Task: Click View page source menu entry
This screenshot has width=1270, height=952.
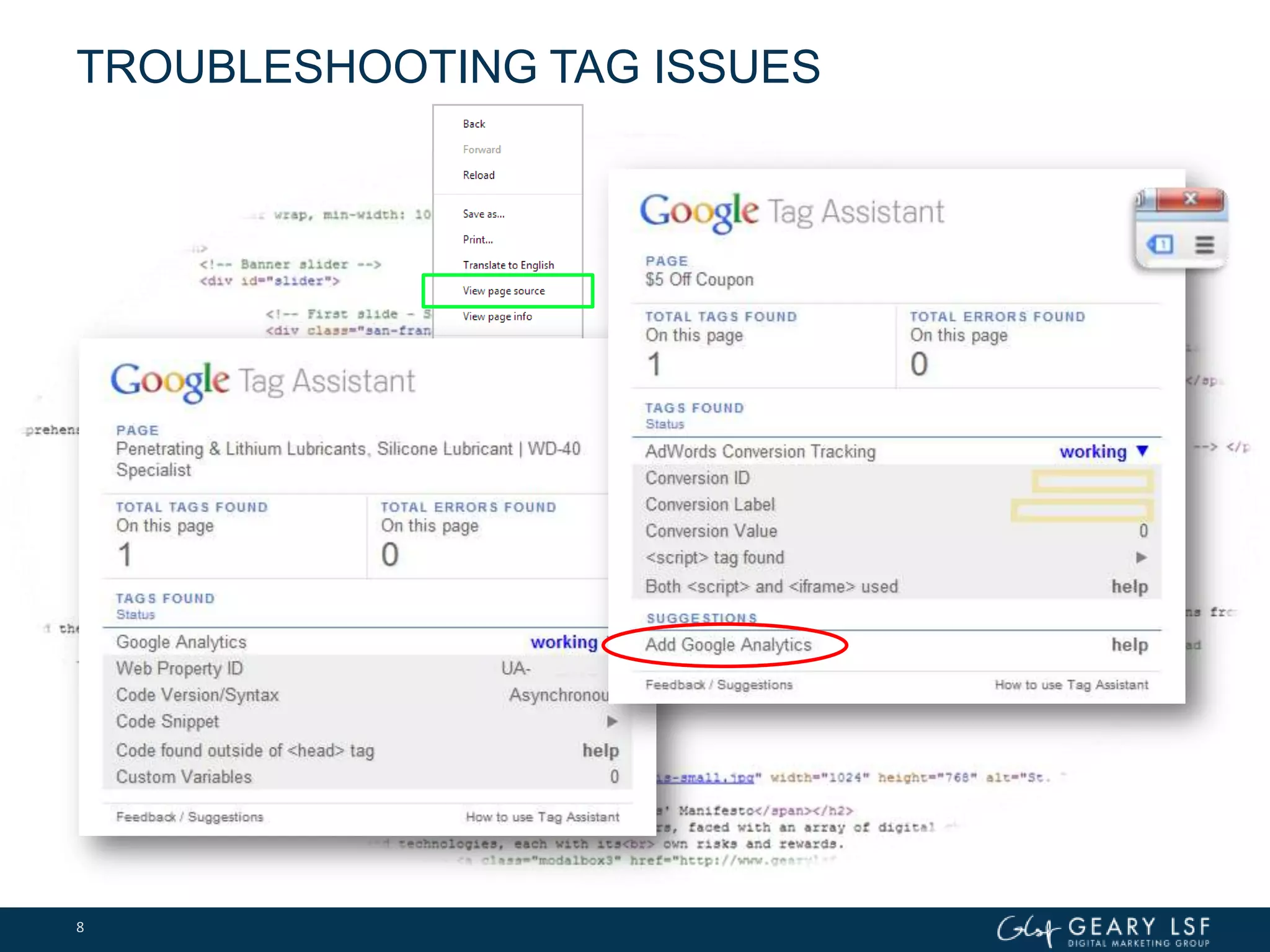Action: point(504,291)
